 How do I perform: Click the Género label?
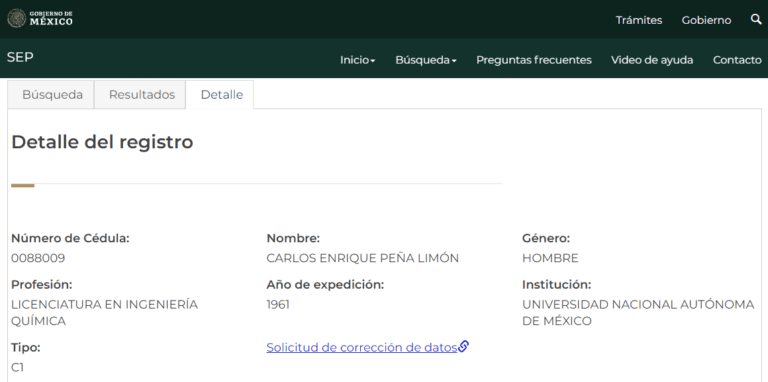tap(546, 239)
